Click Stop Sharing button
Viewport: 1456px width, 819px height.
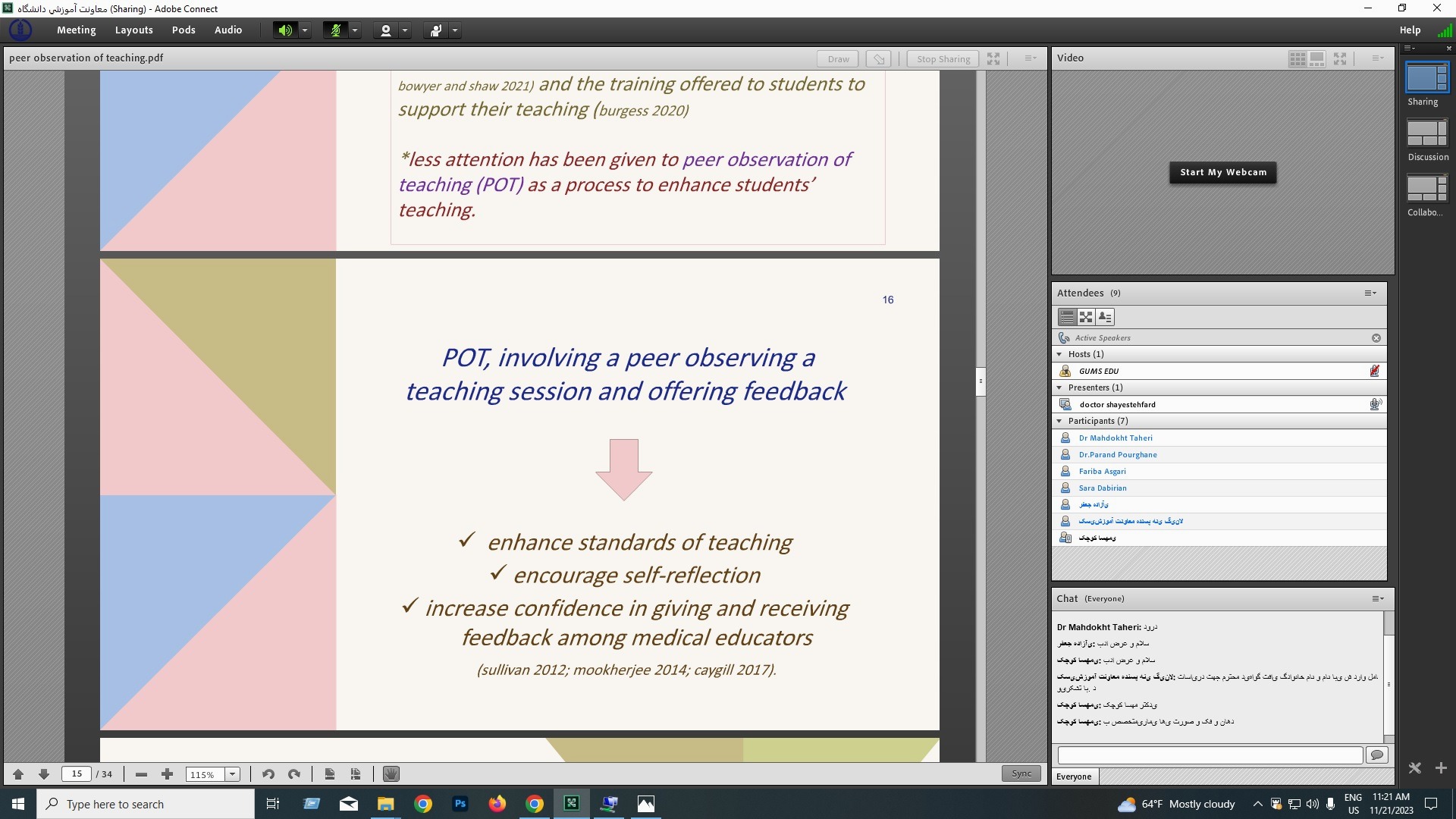(943, 58)
